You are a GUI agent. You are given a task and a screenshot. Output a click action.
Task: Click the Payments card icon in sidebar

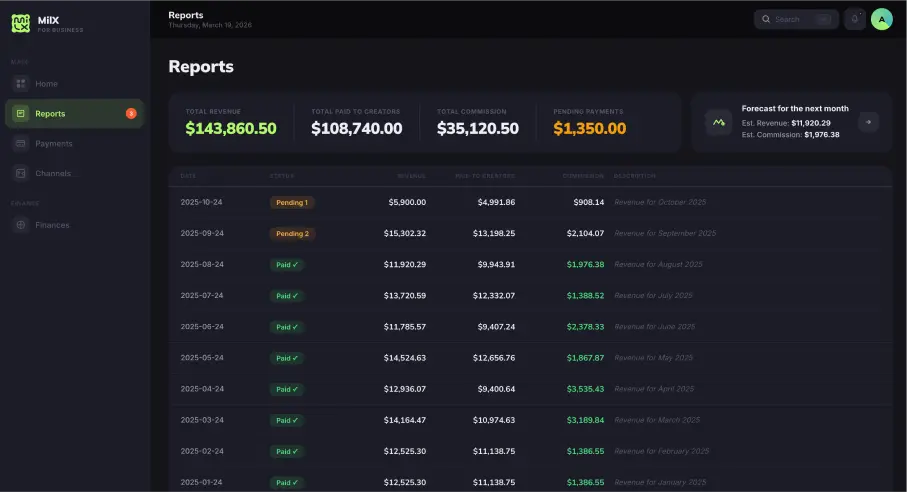point(20,144)
